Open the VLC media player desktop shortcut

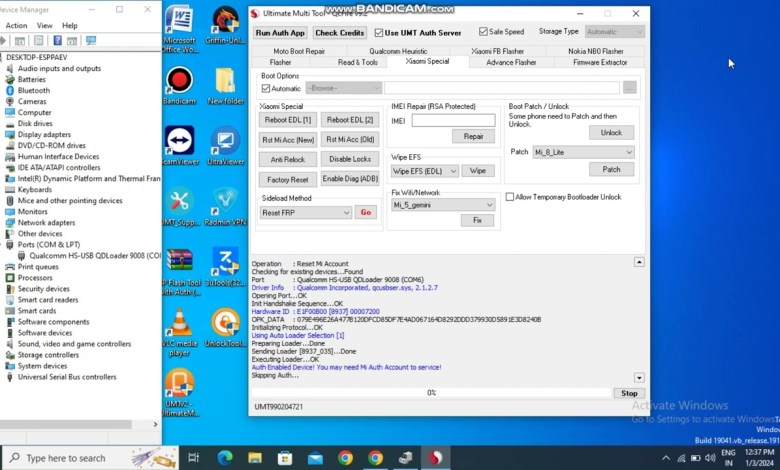coord(180,325)
